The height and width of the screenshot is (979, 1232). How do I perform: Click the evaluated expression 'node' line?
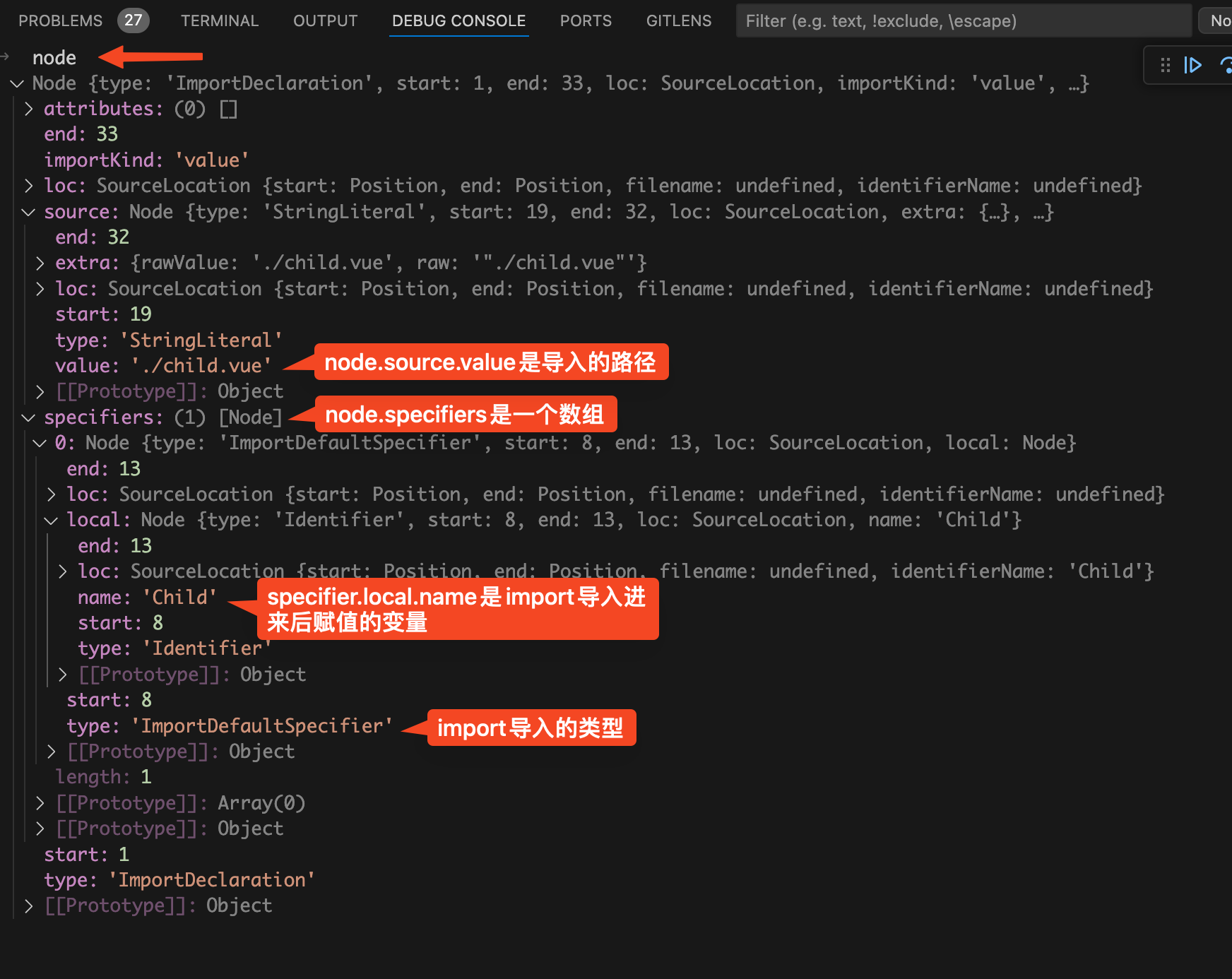[x=54, y=57]
